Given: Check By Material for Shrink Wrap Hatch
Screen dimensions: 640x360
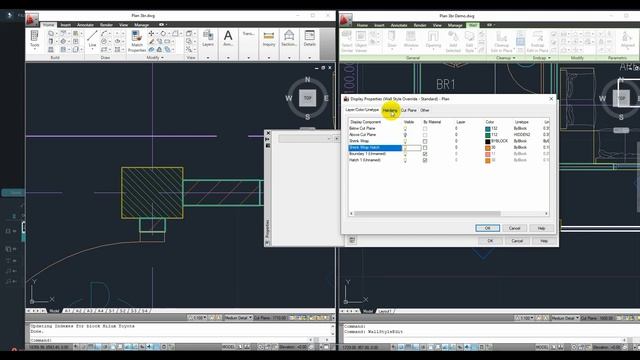Looking at the screenshot, I should click(425, 148).
